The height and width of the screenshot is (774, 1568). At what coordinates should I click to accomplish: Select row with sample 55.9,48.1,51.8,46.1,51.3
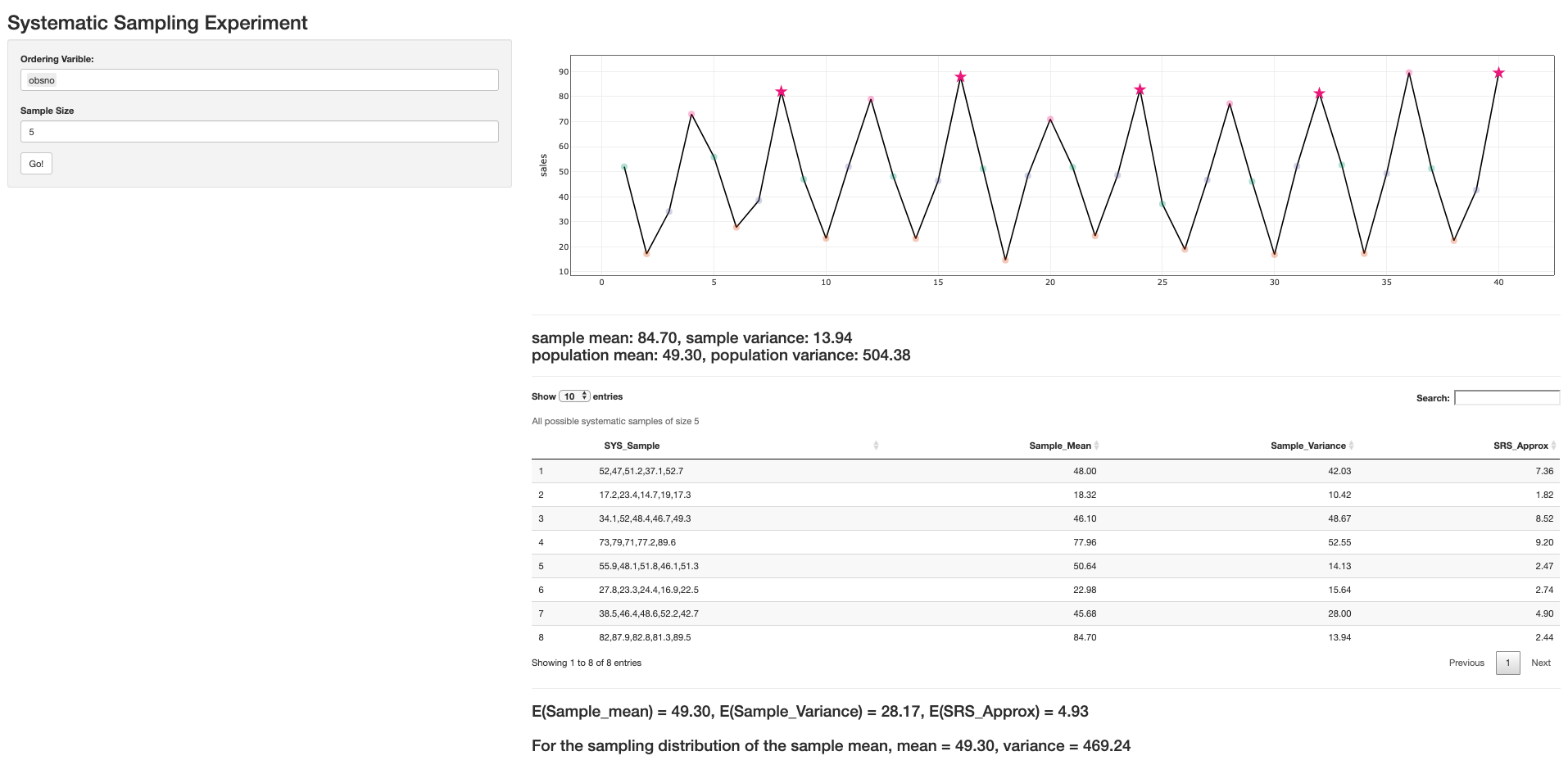coord(1045,566)
